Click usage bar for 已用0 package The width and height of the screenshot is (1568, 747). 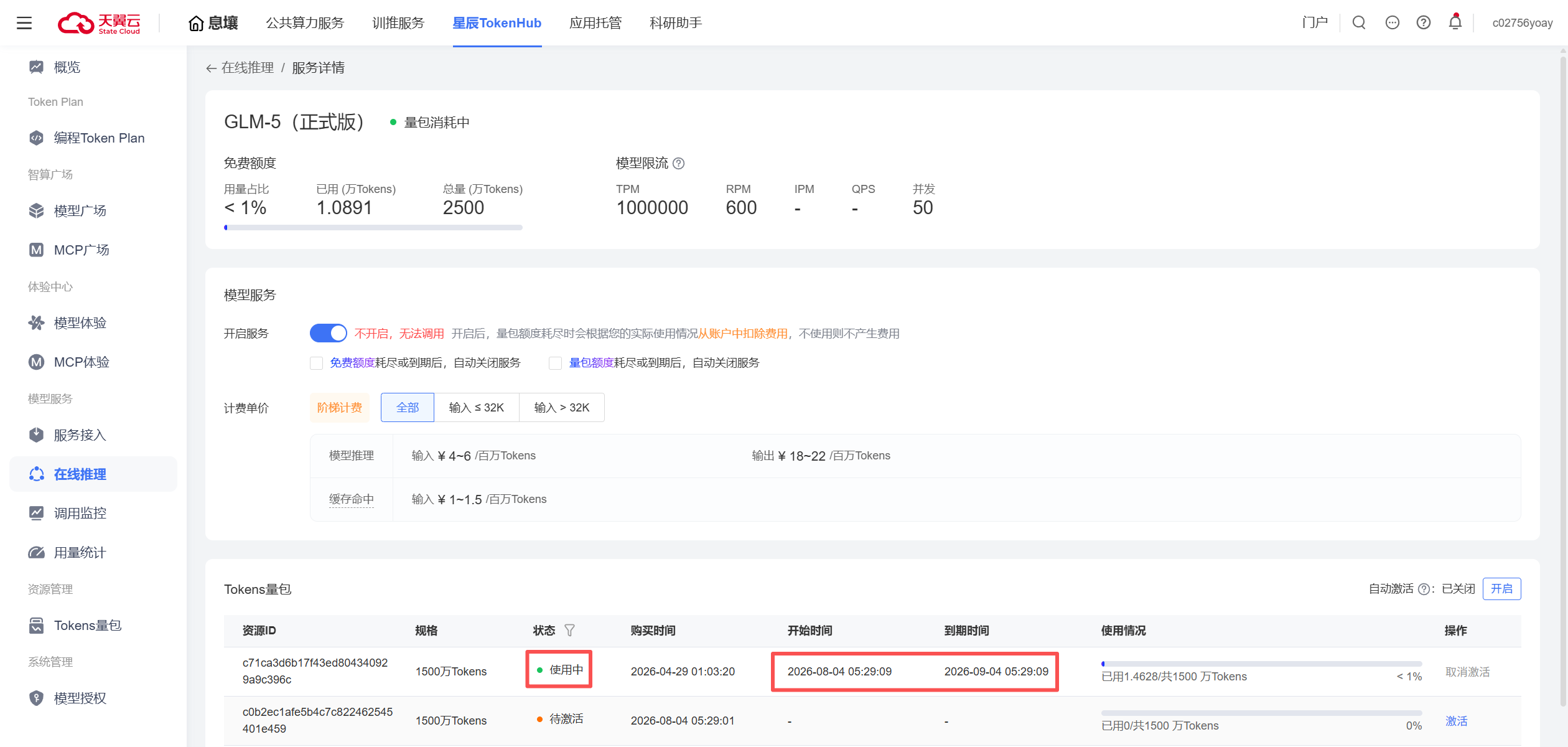(x=1261, y=713)
